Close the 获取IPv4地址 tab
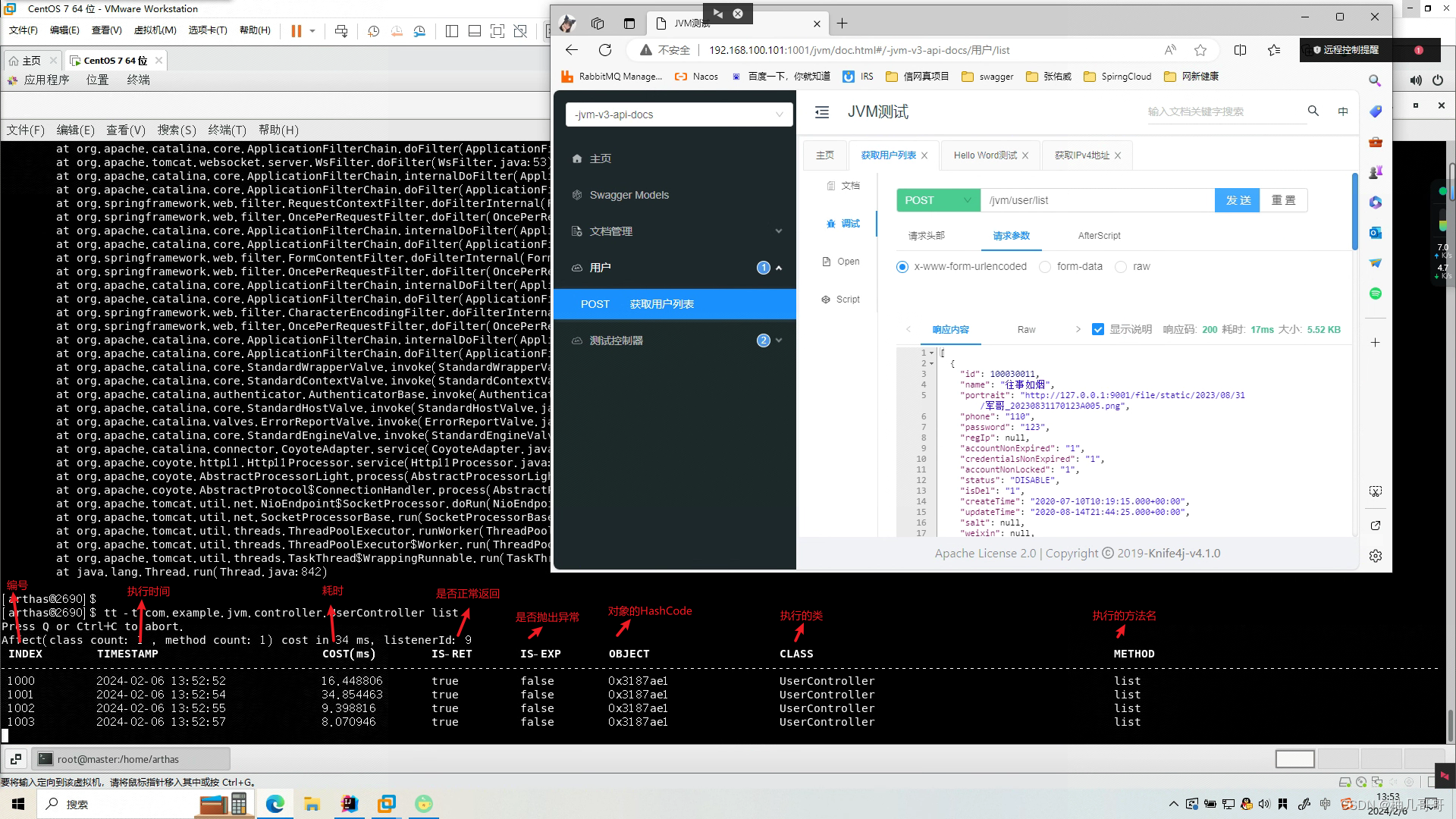The image size is (1456, 819). pos(1118,155)
